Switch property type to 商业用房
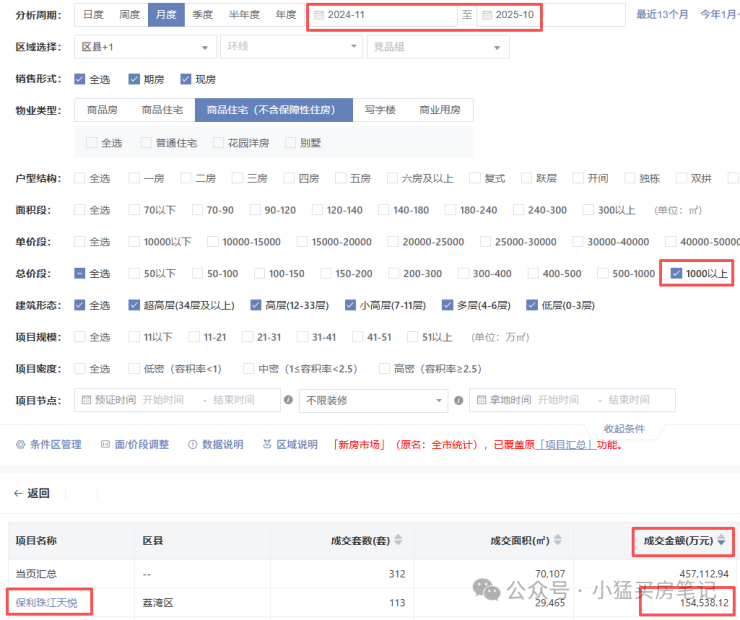The width and height of the screenshot is (740, 620). pos(440,110)
